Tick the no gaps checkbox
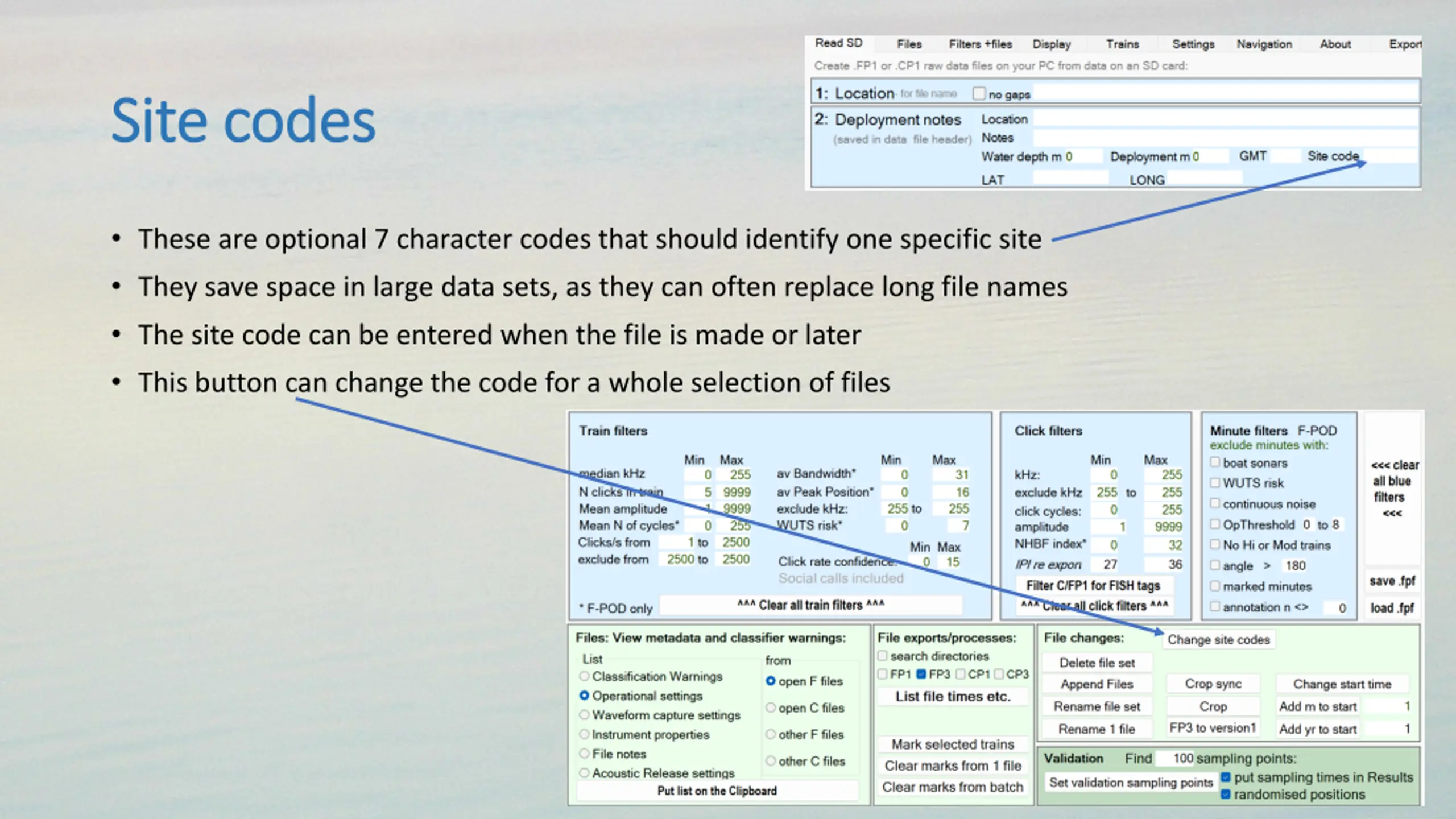This screenshot has height=819, width=1456. (978, 93)
